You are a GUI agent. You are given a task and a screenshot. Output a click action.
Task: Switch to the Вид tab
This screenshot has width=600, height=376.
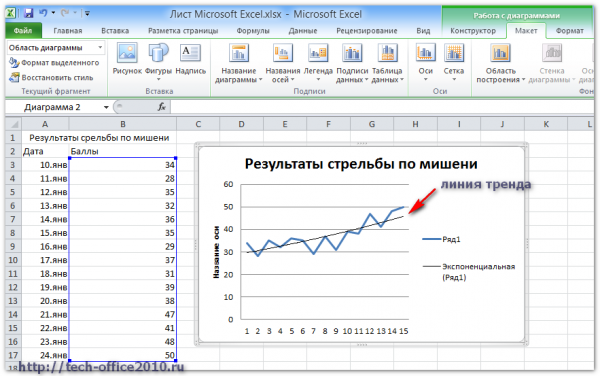(x=423, y=31)
